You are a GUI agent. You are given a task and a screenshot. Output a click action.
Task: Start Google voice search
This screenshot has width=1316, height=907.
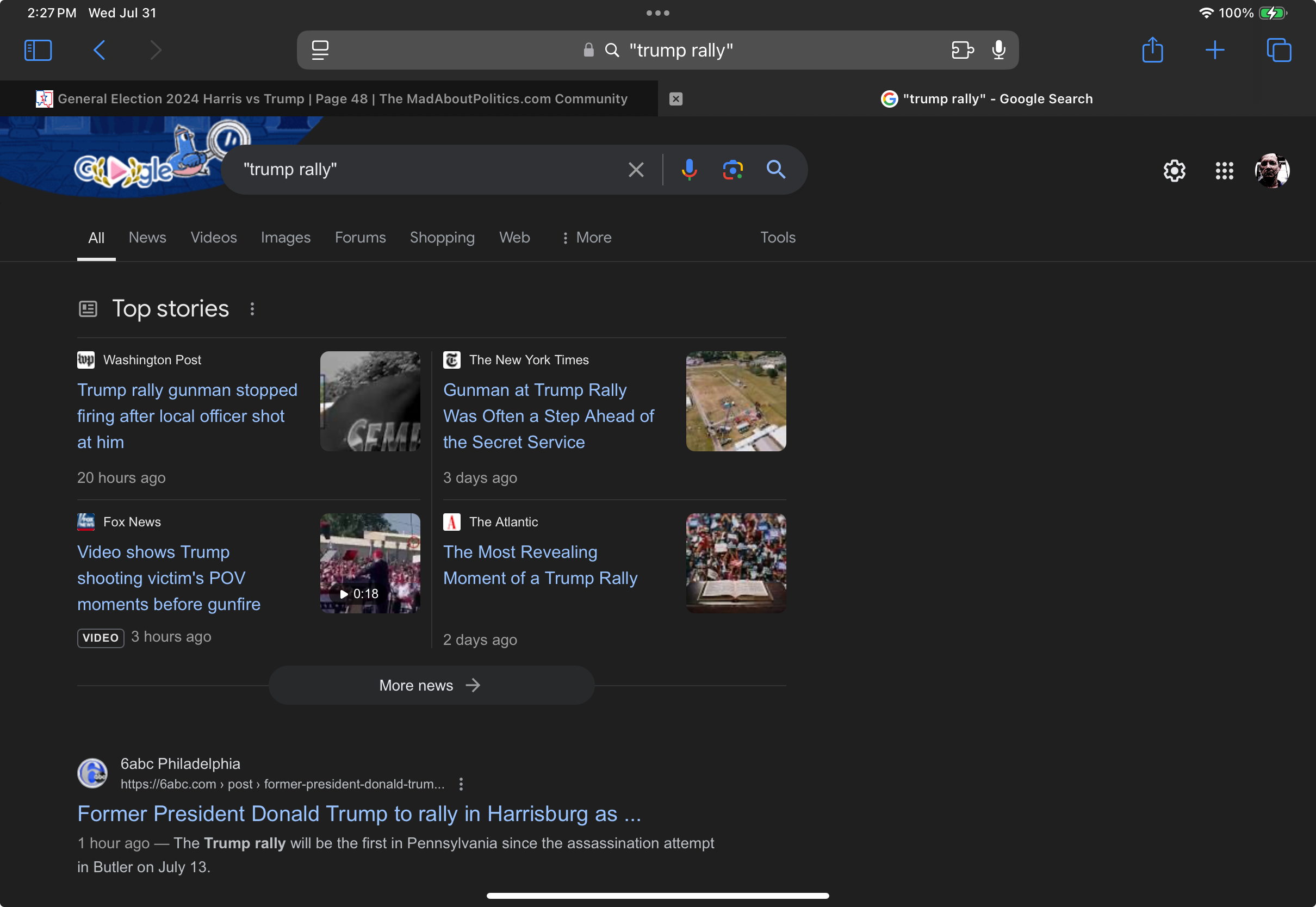688,169
